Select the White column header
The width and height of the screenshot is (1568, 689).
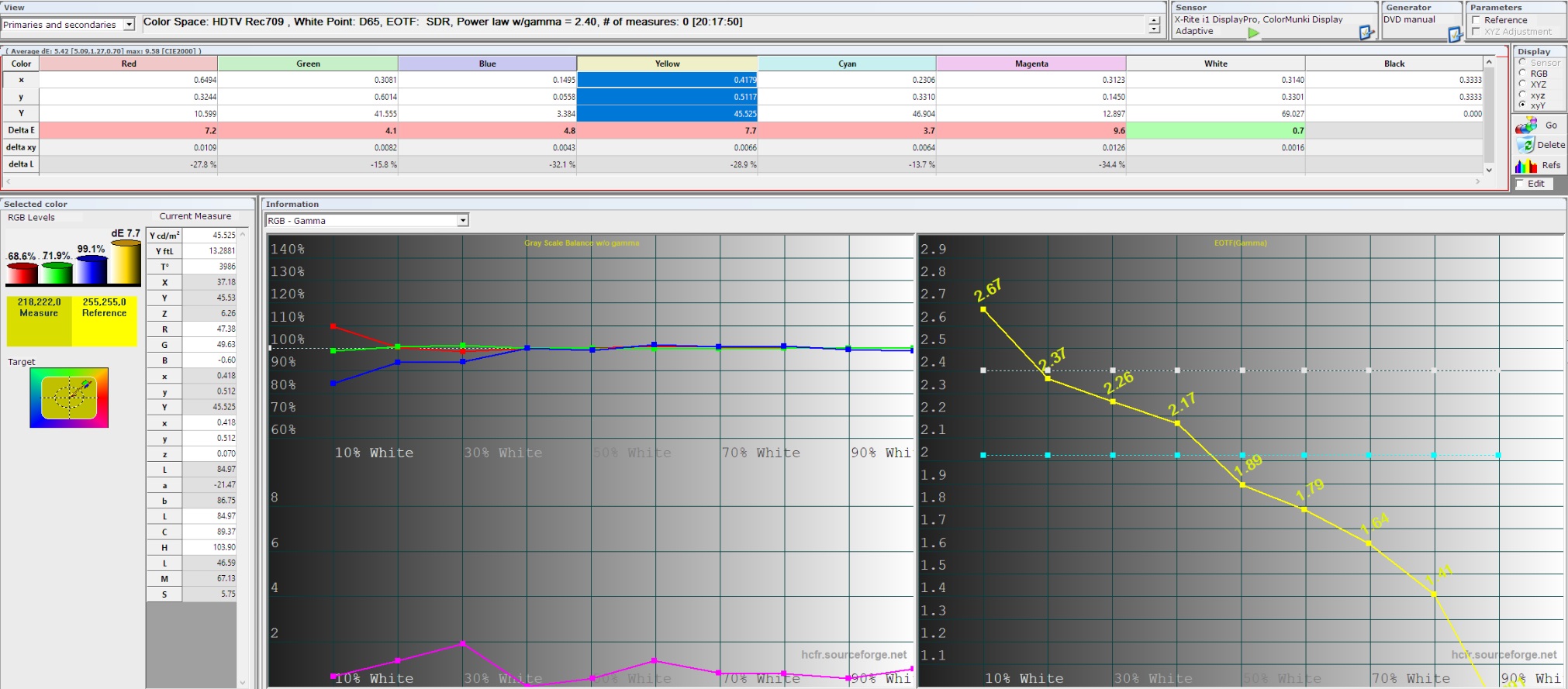pos(1216,64)
